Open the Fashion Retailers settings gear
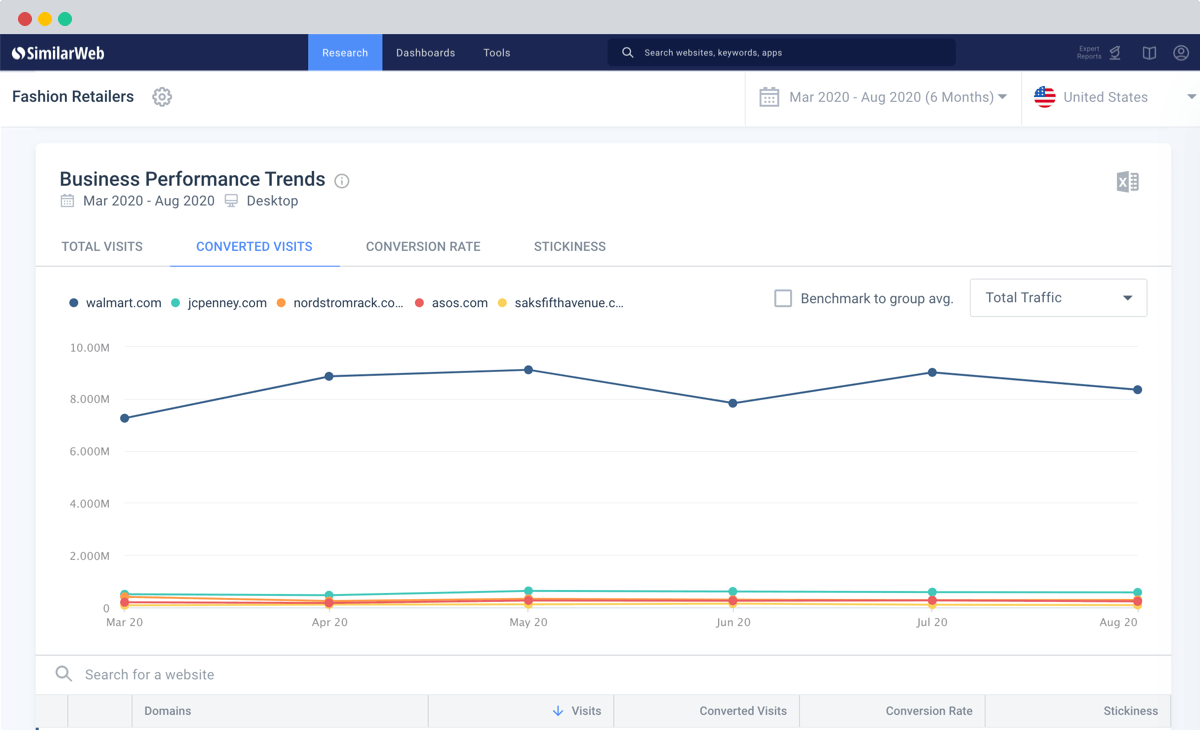The image size is (1200, 730). pyautogui.click(x=162, y=97)
